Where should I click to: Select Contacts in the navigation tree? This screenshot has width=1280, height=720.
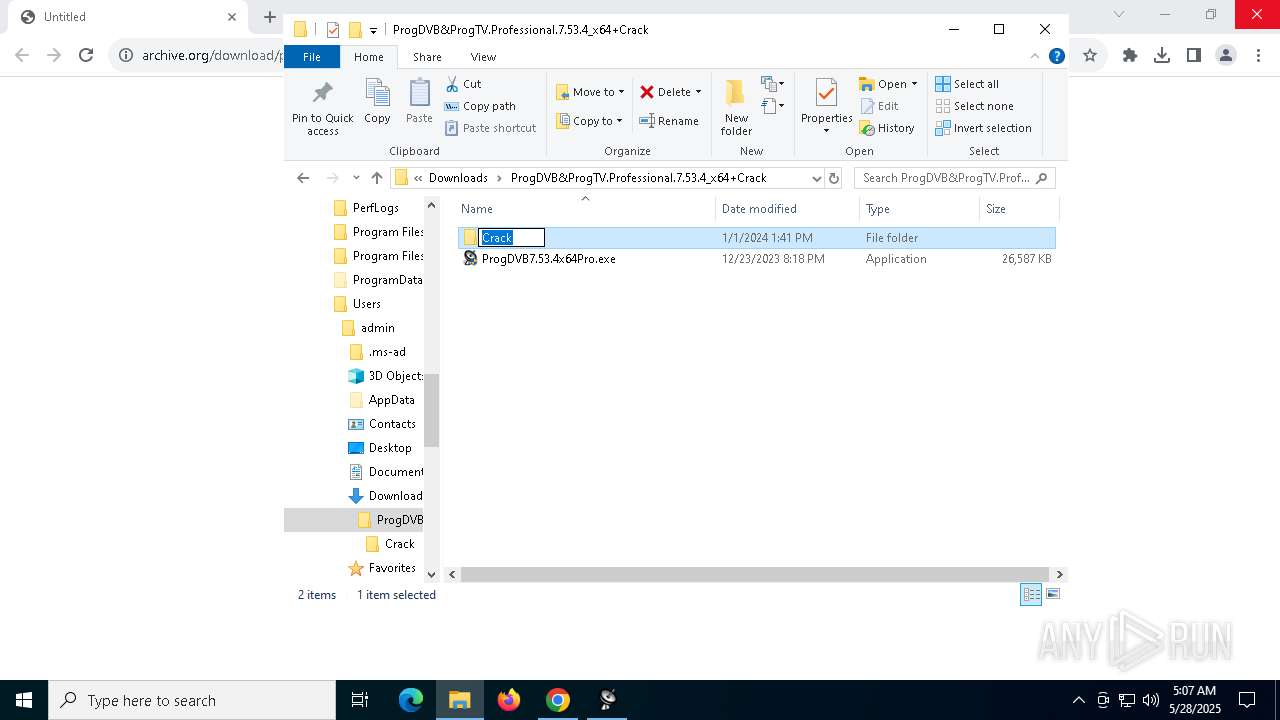(x=392, y=424)
